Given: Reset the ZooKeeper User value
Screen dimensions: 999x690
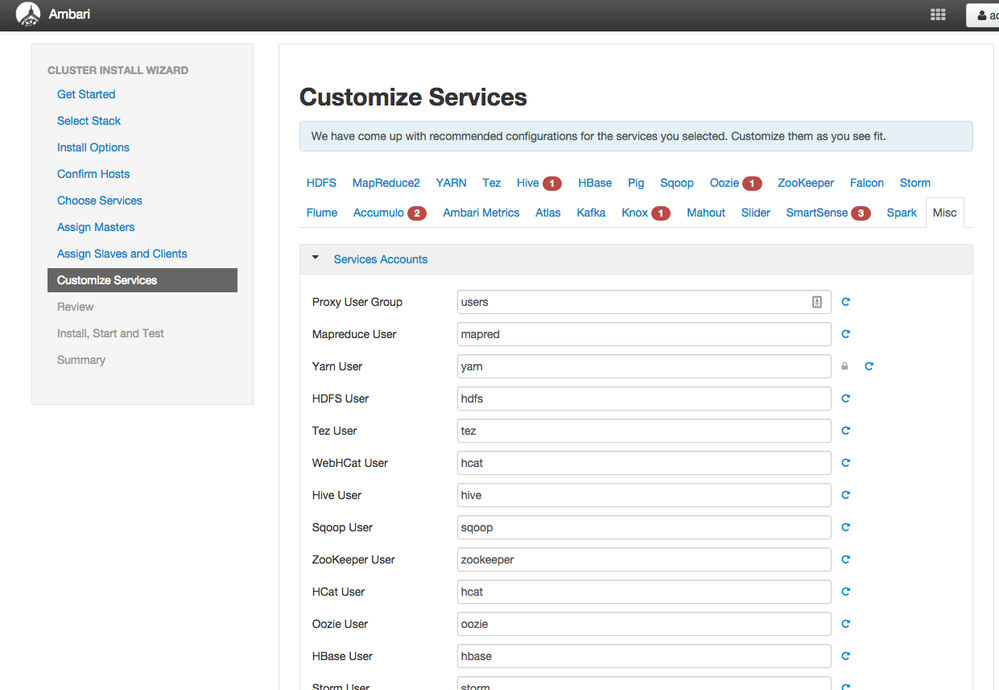Looking at the screenshot, I should click(845, 559).
